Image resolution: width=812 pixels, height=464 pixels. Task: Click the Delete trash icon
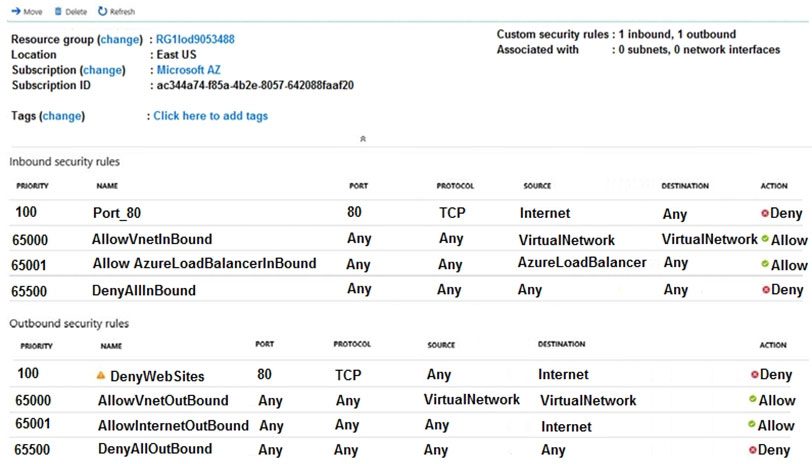point(58,11)
